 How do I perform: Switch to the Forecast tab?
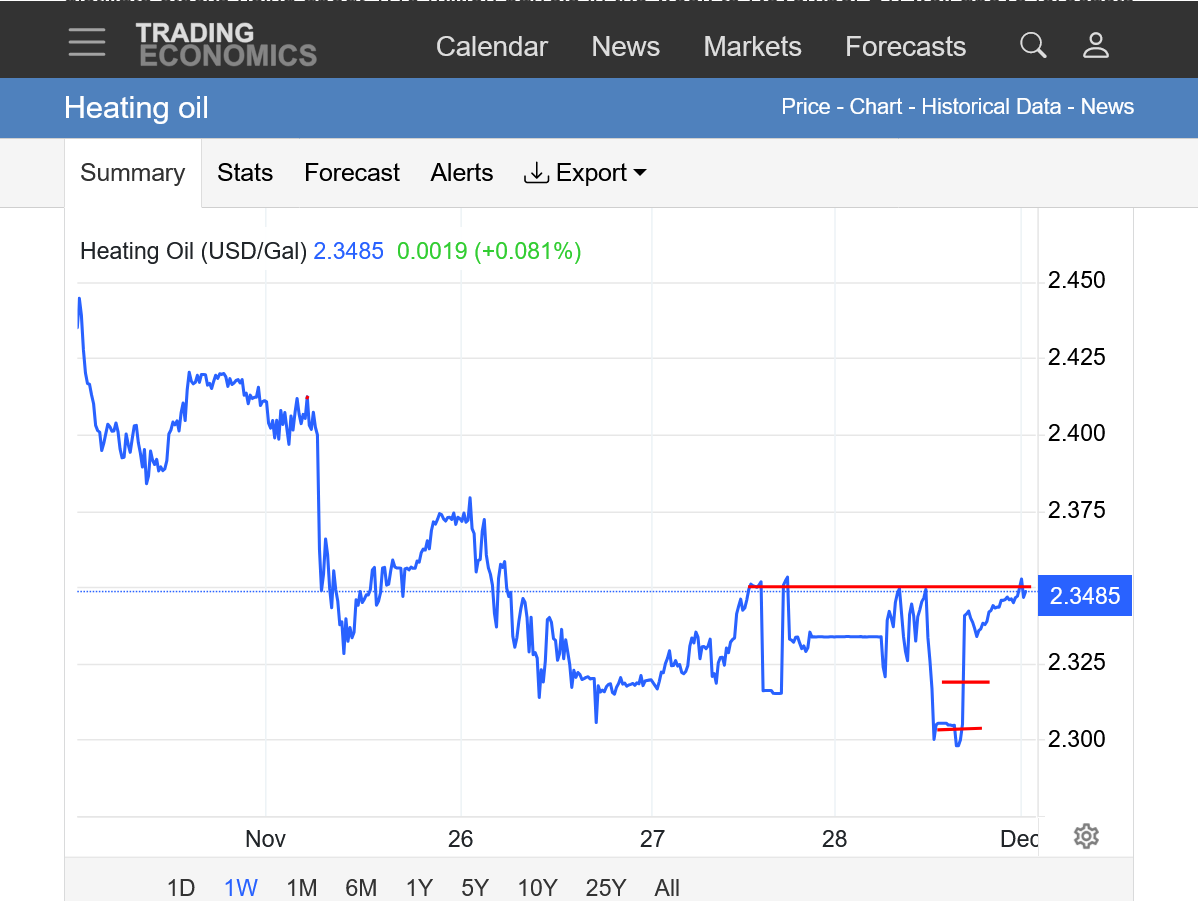point(352,173)
